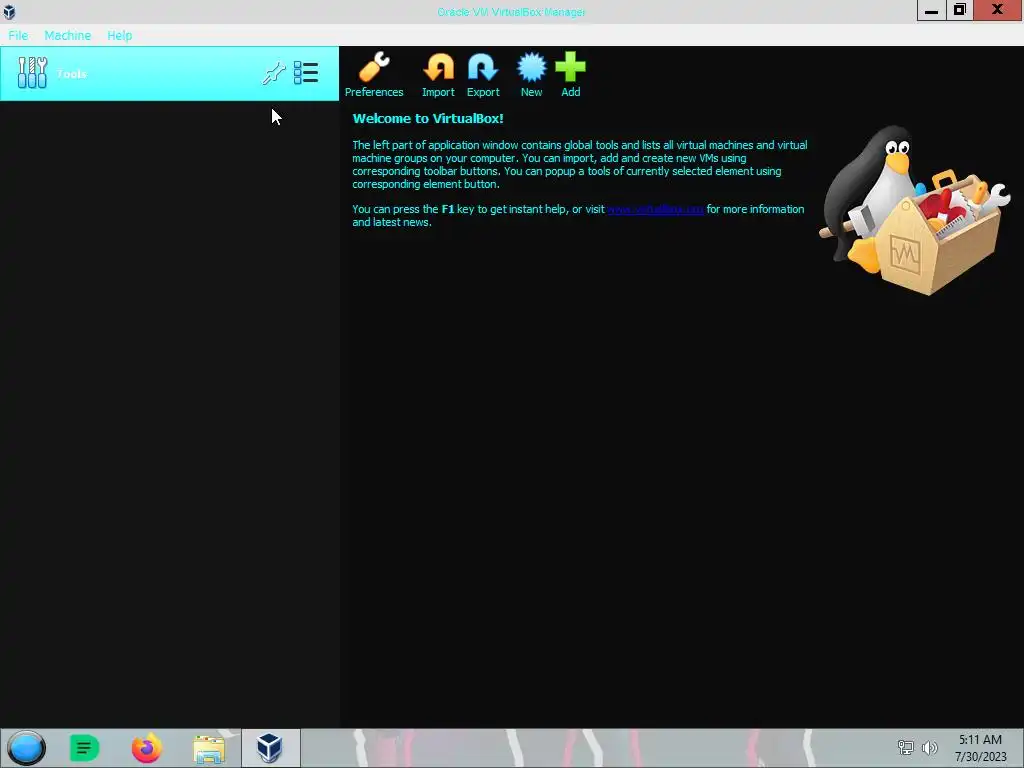The image size is (1024, 768).
Task: Create a new VM with New
Action: [531, 75]
